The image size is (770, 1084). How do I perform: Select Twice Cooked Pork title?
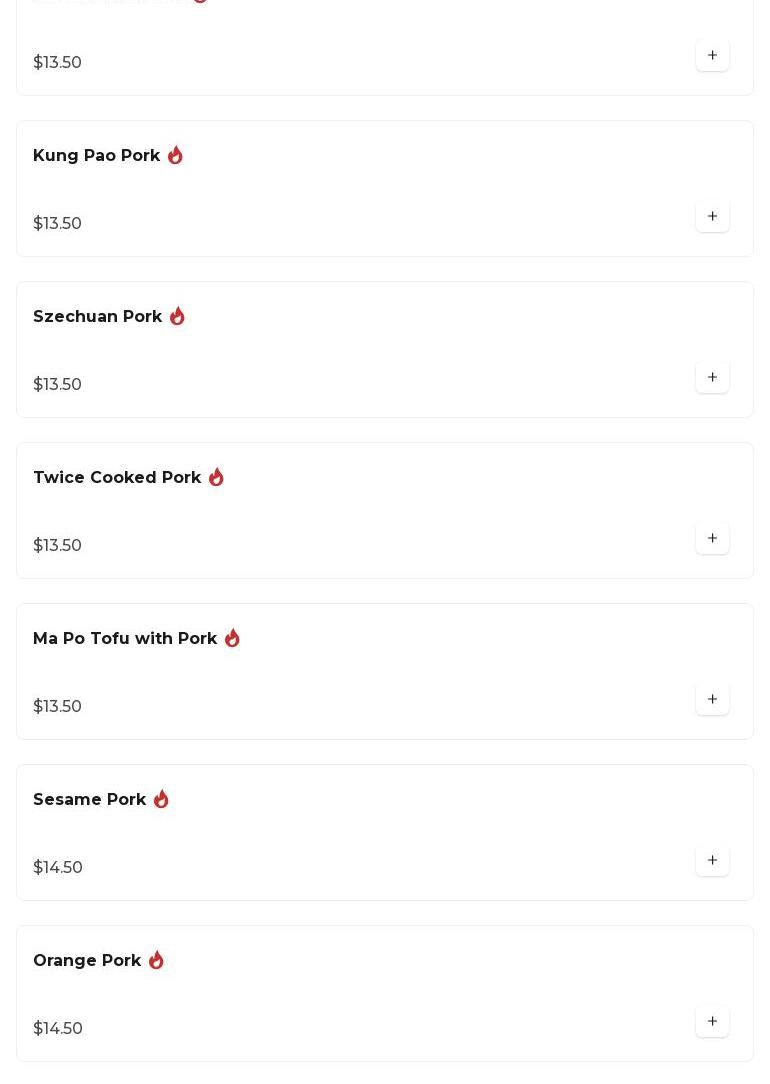click(117, 478)
